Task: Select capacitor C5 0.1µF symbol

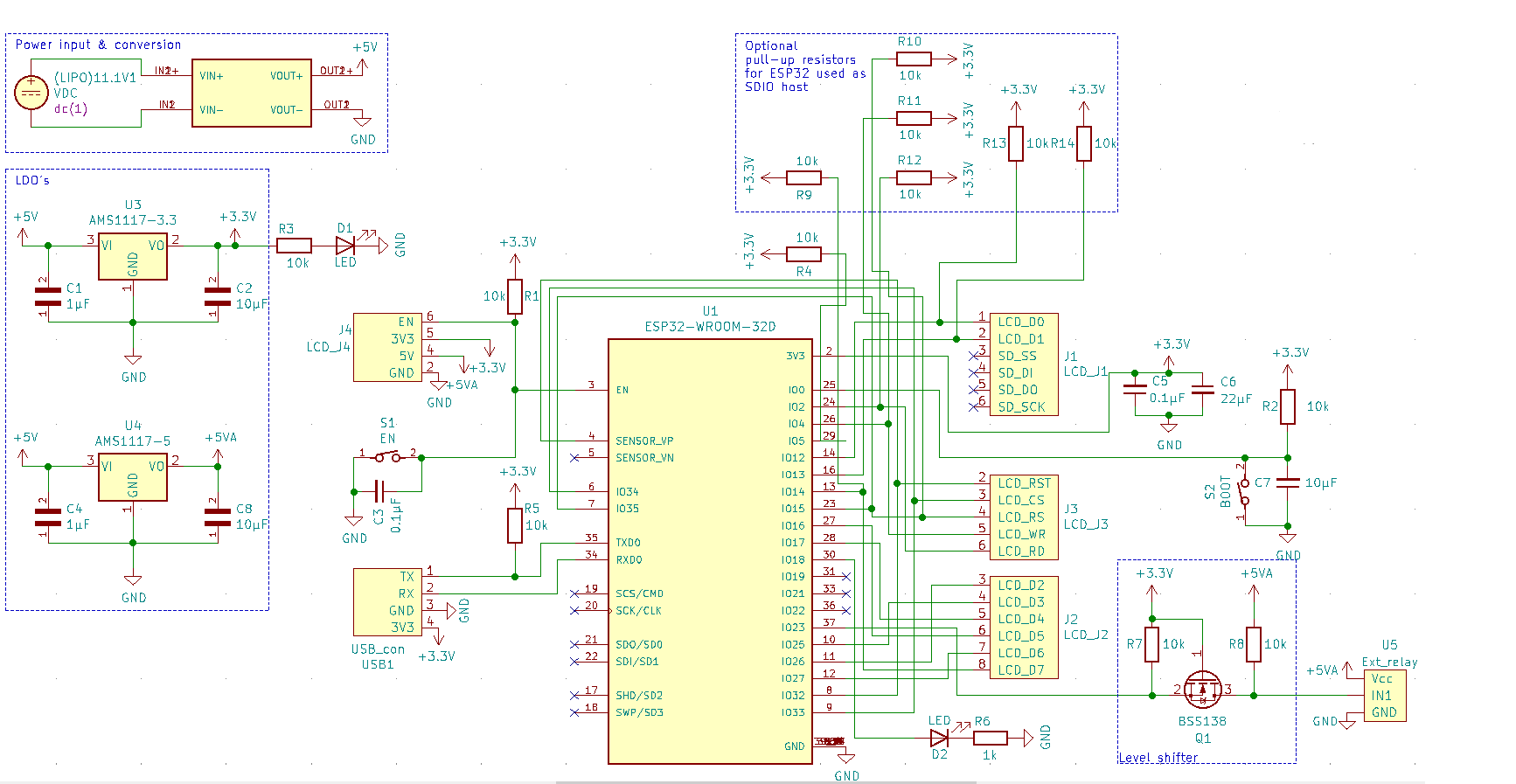Action: click(1135, 390)
